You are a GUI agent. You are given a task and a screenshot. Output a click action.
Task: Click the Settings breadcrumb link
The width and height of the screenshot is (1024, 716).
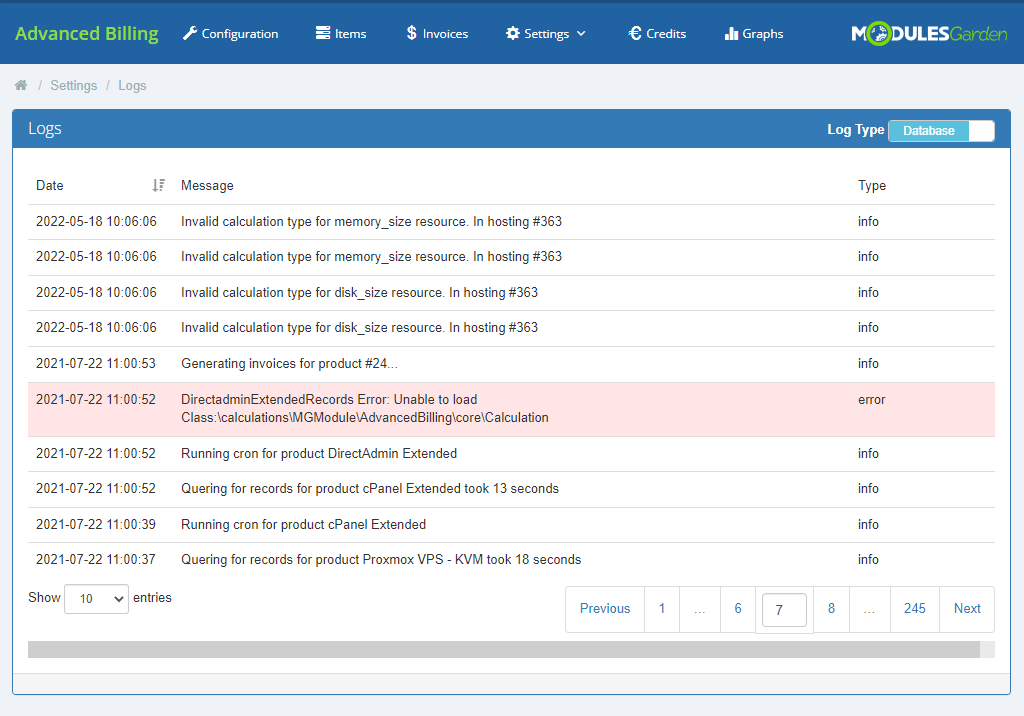[x=74, y=86]
